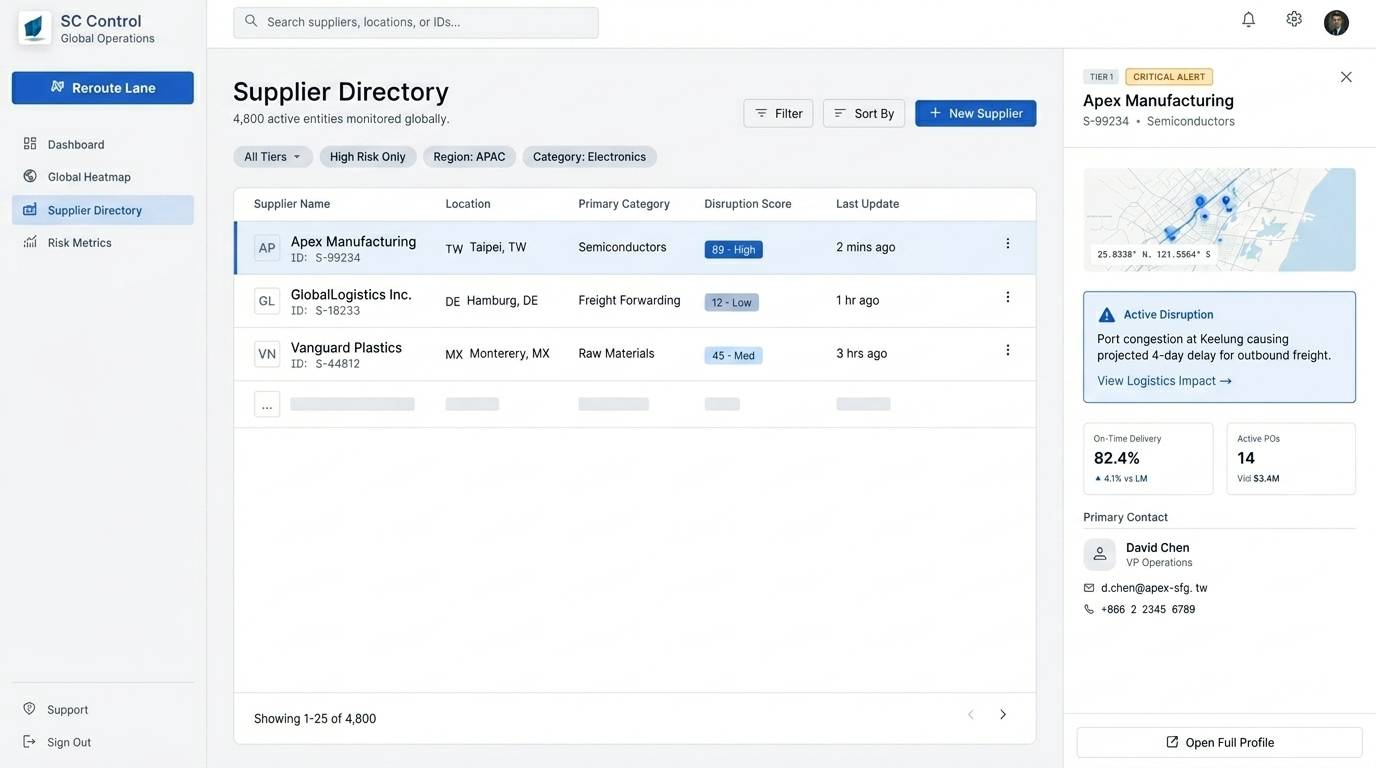The height and width of the screenshot is (768, 1376).
Task: Open row menu for Apex Manufacturing
Action: point(1007,244)
